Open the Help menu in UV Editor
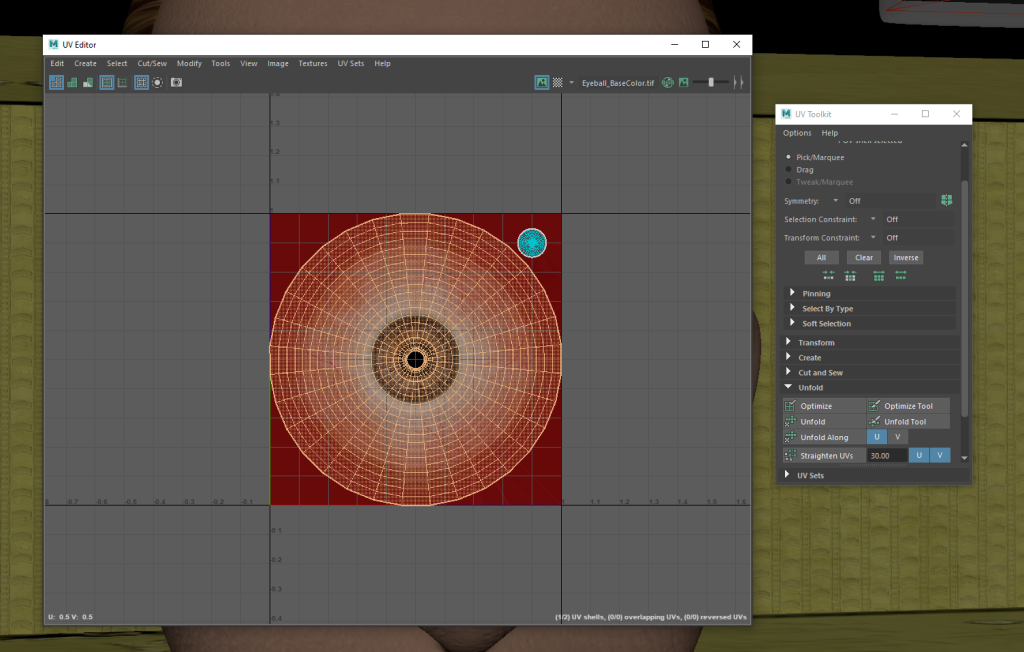This screenshot has height=652, width=1024. (383, 63)
